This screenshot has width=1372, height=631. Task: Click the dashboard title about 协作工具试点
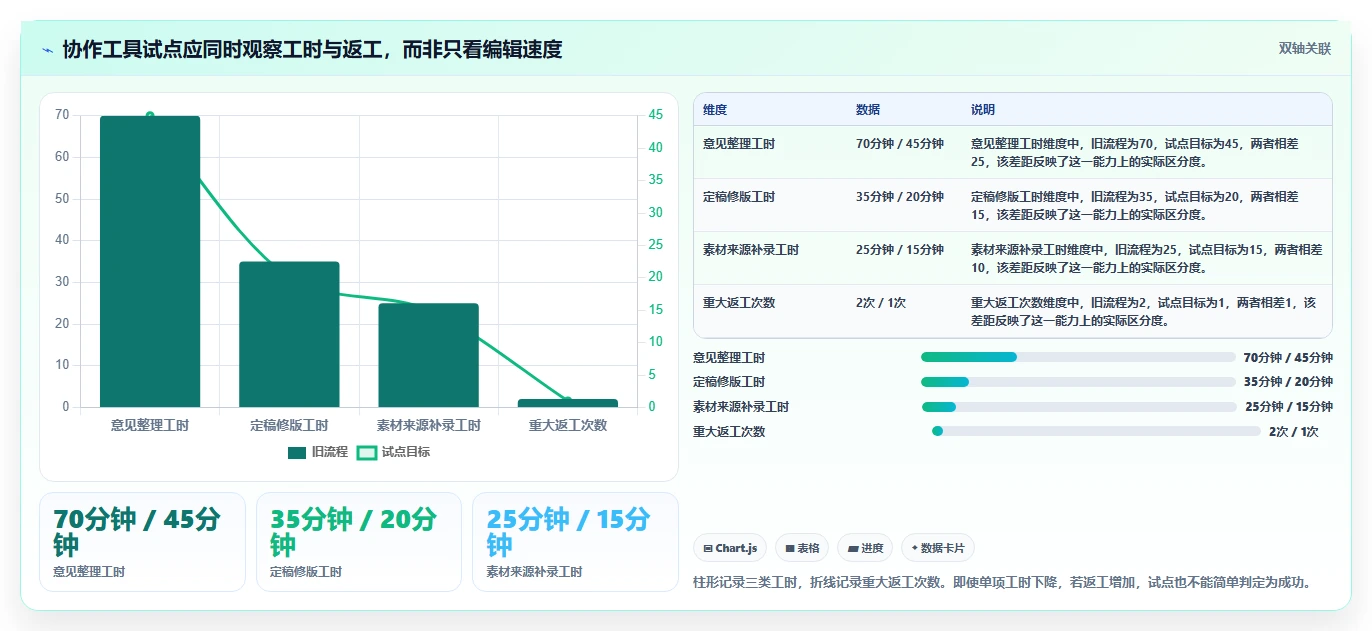tap(312, 49)
